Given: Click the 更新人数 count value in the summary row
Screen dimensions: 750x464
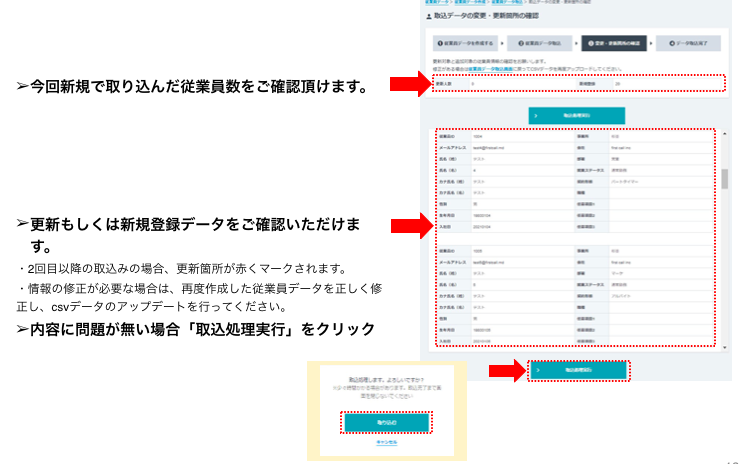Looking at the screenshot, I should point(473,84).
